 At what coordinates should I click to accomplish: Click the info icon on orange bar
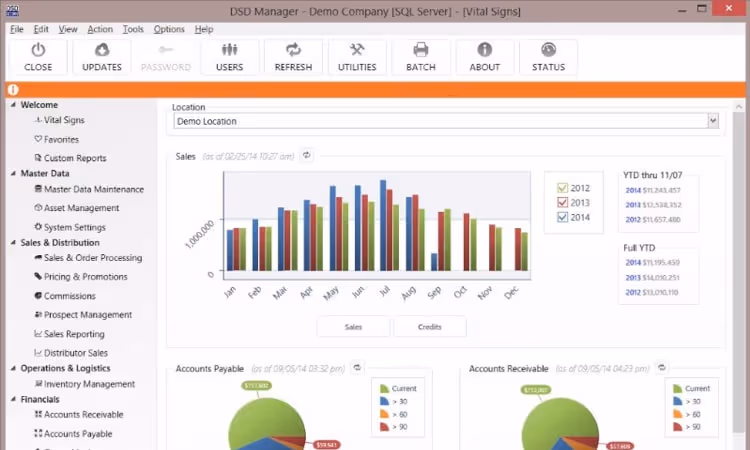point(13,89)
